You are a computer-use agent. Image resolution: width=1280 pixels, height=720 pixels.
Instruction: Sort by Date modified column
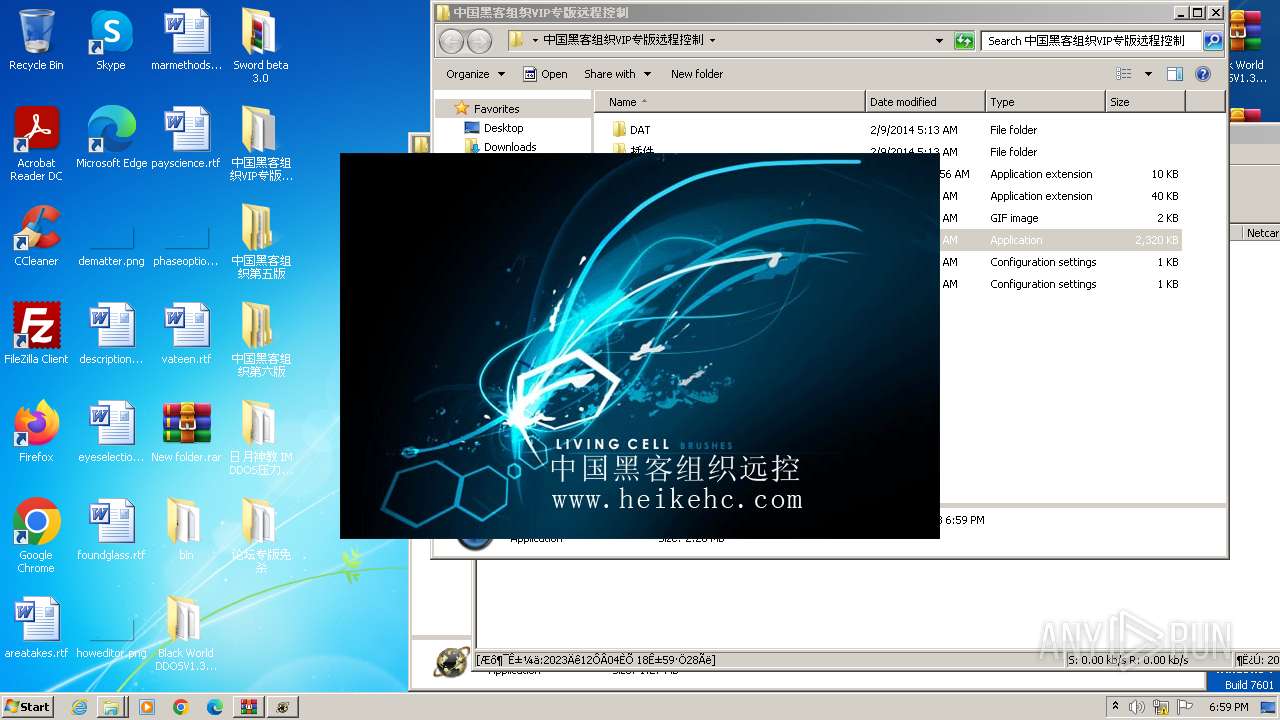coord(925,102)
